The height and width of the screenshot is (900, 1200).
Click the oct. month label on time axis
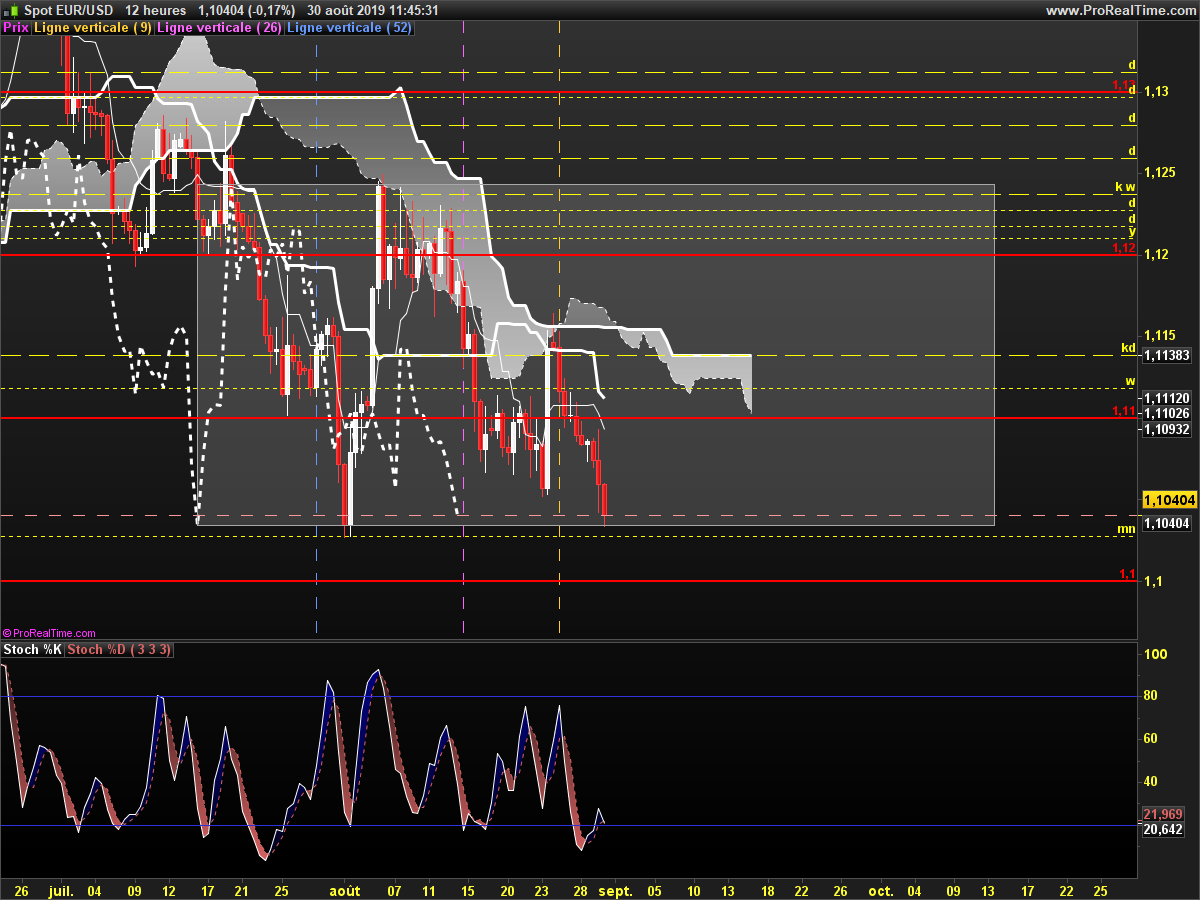881,889
